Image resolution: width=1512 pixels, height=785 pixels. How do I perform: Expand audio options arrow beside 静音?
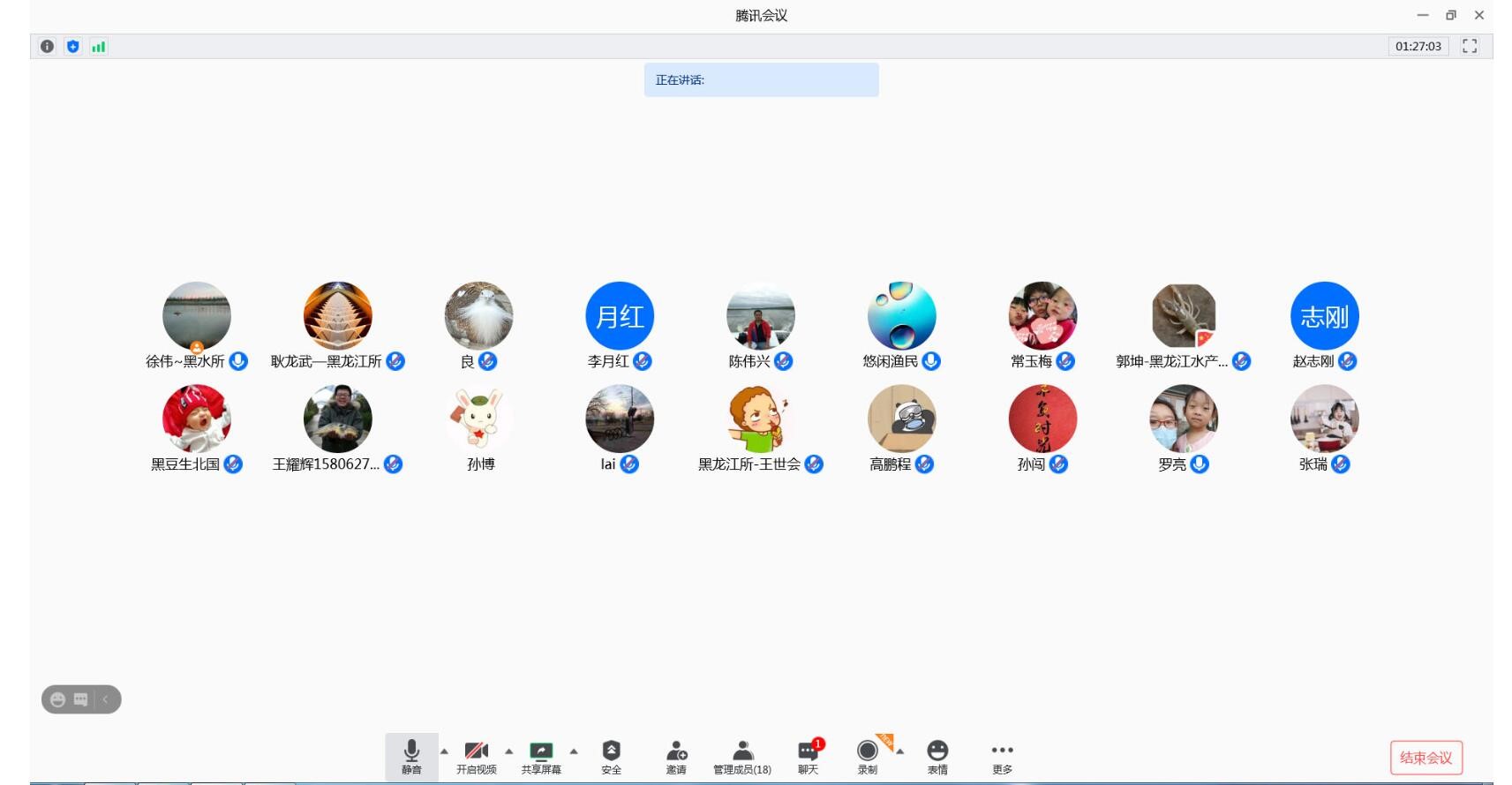[x=444, y=751]
